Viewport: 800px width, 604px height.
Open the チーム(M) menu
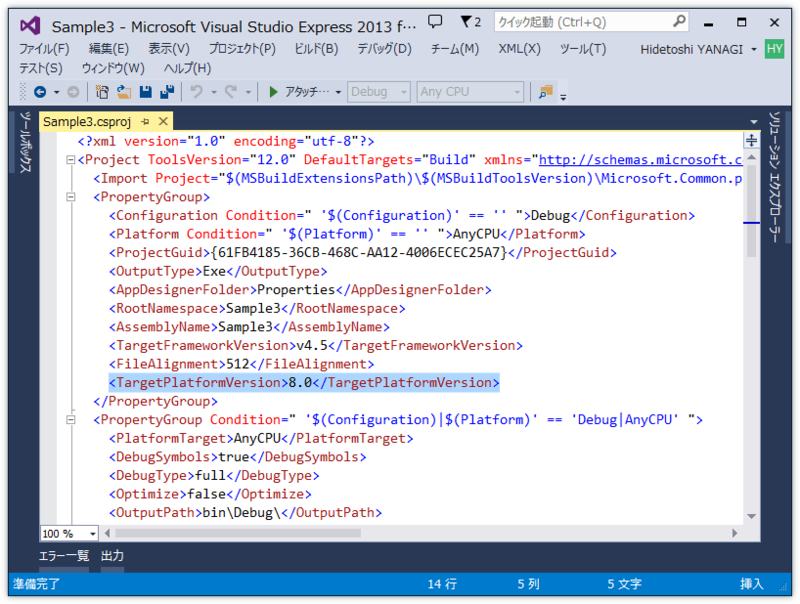tap(455, 49)
